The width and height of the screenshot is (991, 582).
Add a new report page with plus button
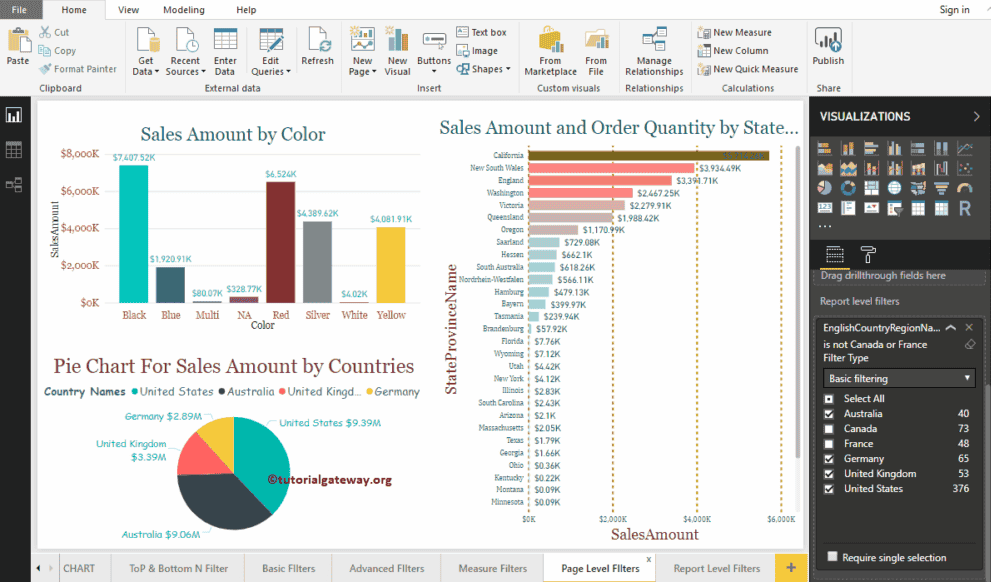790,566
